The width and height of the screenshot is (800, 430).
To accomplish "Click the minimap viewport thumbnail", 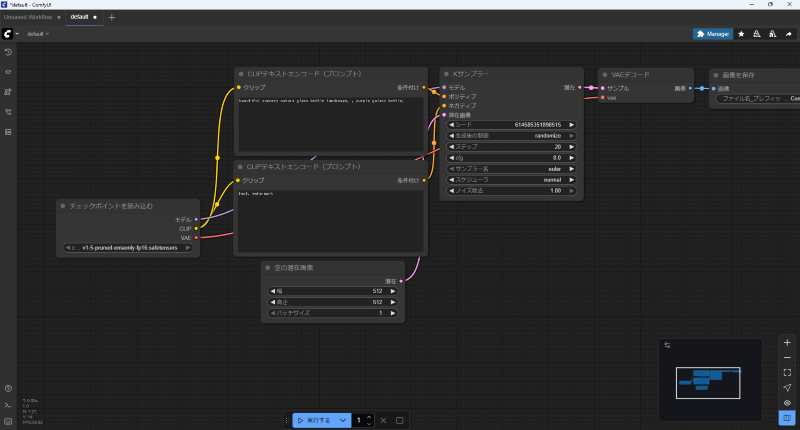I will pos(708,383).
